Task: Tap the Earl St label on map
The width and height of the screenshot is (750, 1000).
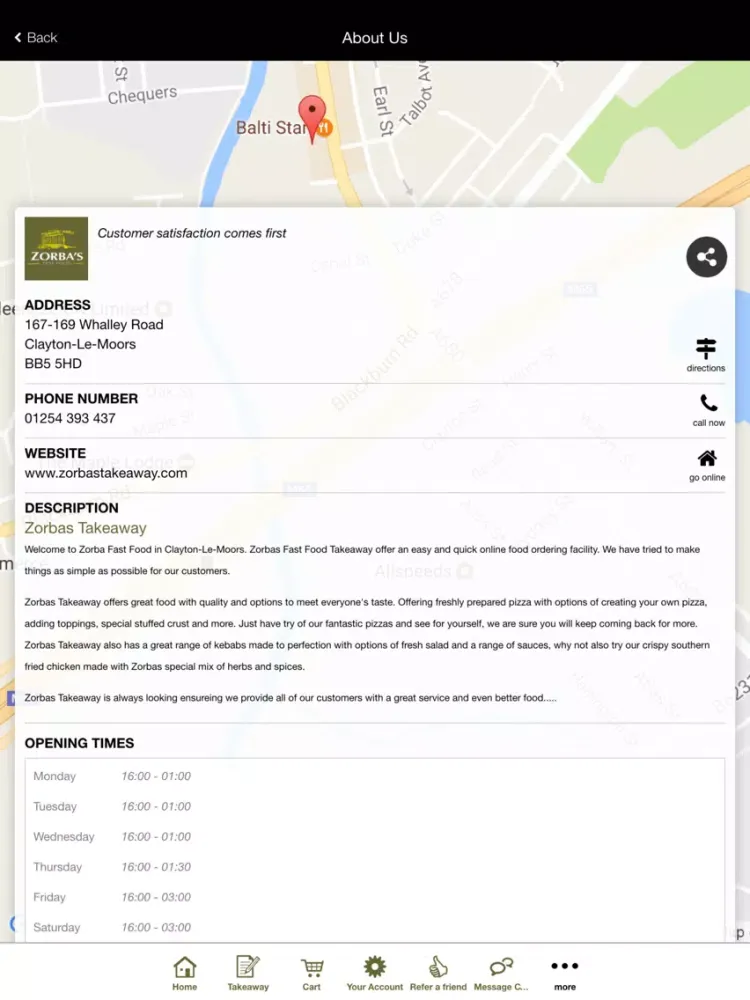Action: [x=383, y=111]
